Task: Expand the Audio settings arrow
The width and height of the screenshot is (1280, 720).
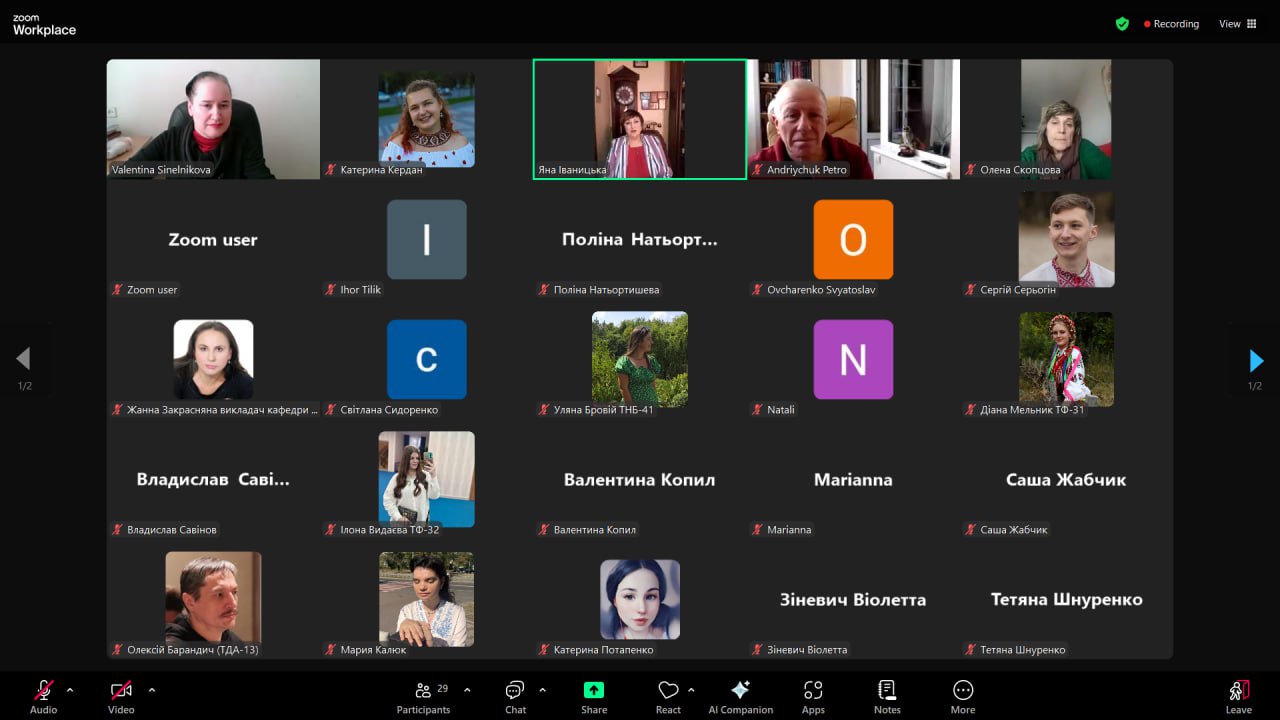Action: 70,690
